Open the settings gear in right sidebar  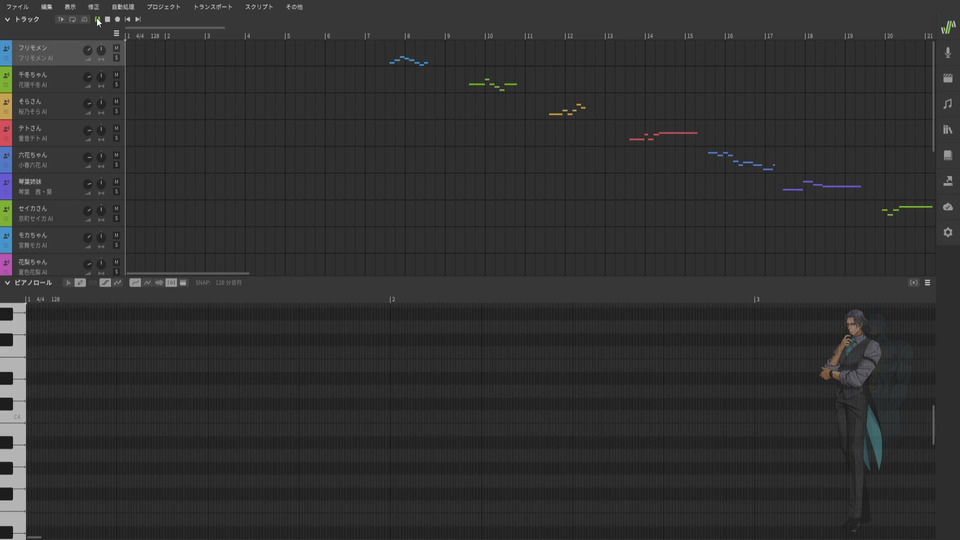point(948,233)
